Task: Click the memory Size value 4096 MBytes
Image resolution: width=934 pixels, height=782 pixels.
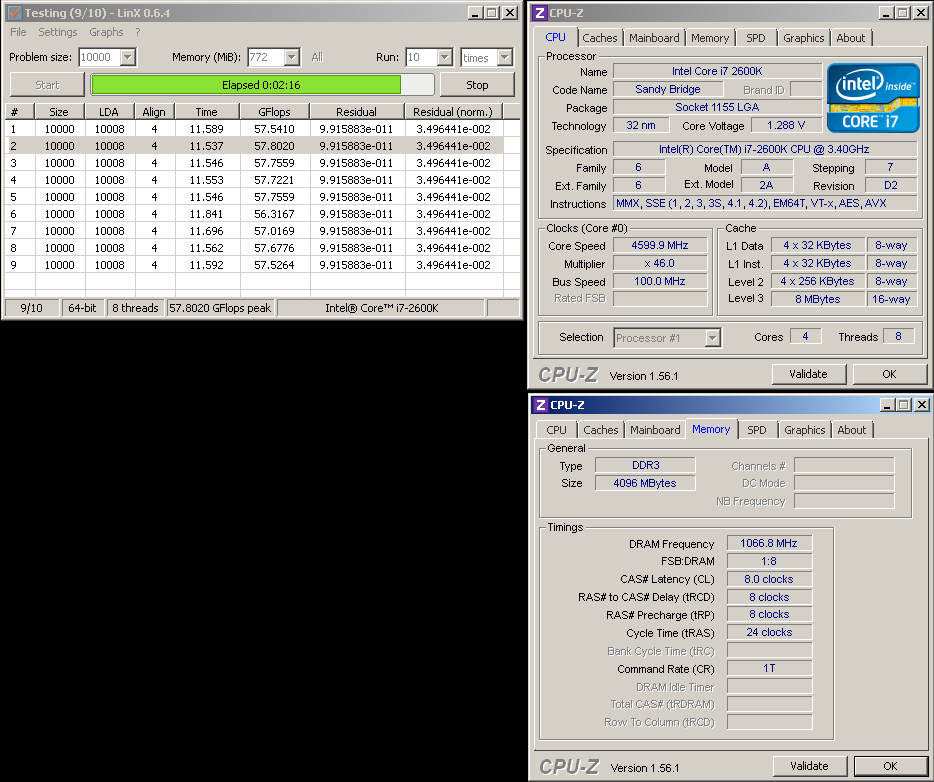Action: [x=645, y=483]
